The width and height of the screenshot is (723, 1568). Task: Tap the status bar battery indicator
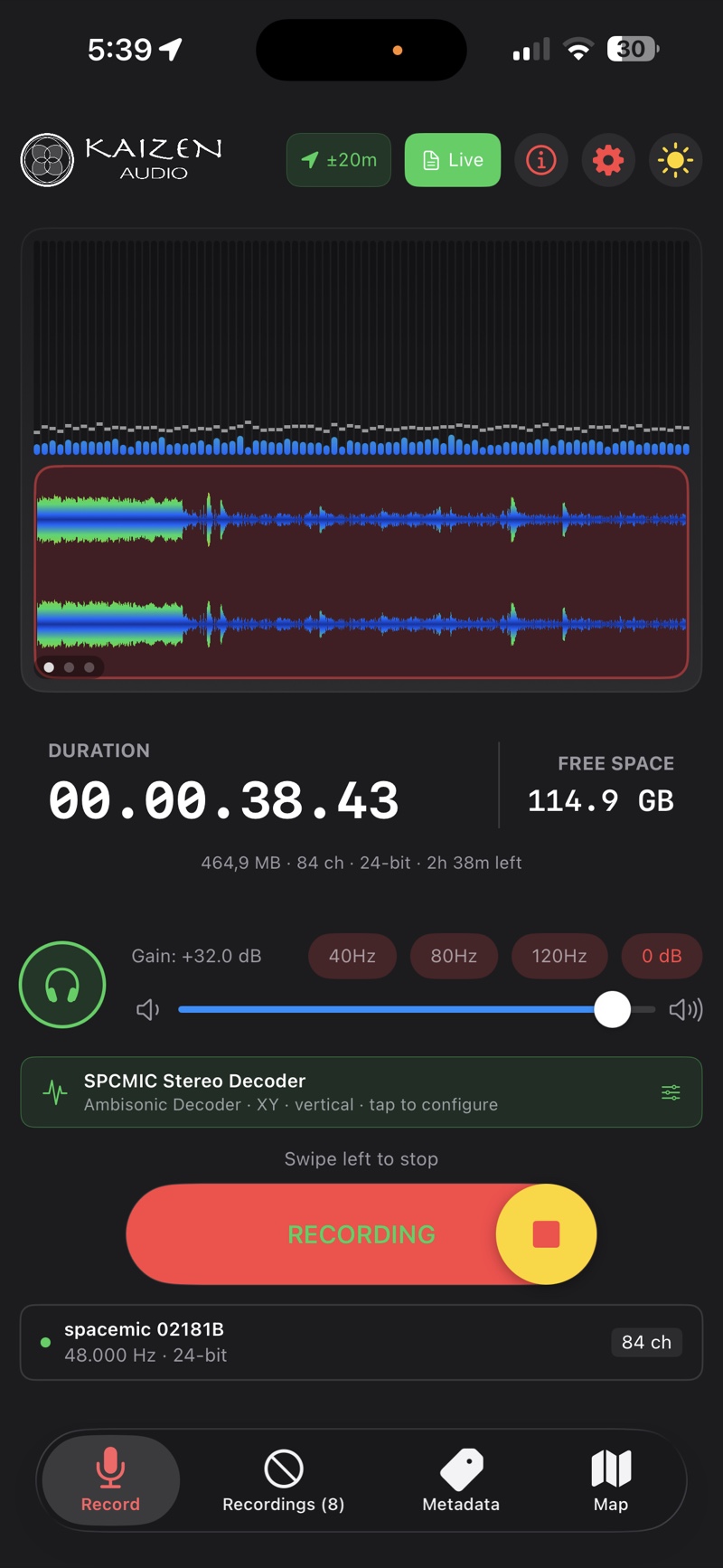[633, 49]
